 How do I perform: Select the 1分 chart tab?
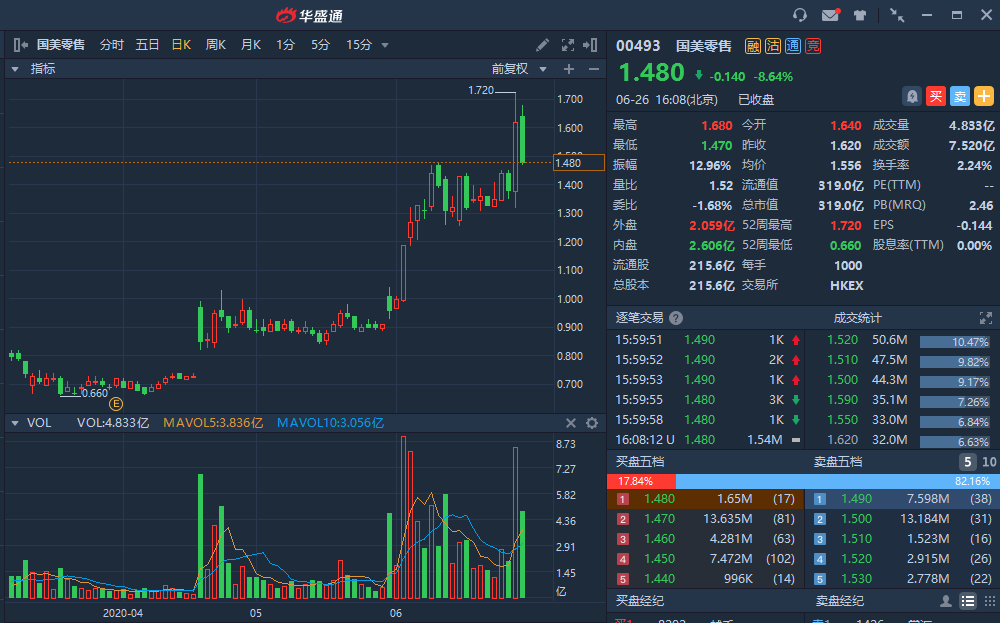[285, 45]
